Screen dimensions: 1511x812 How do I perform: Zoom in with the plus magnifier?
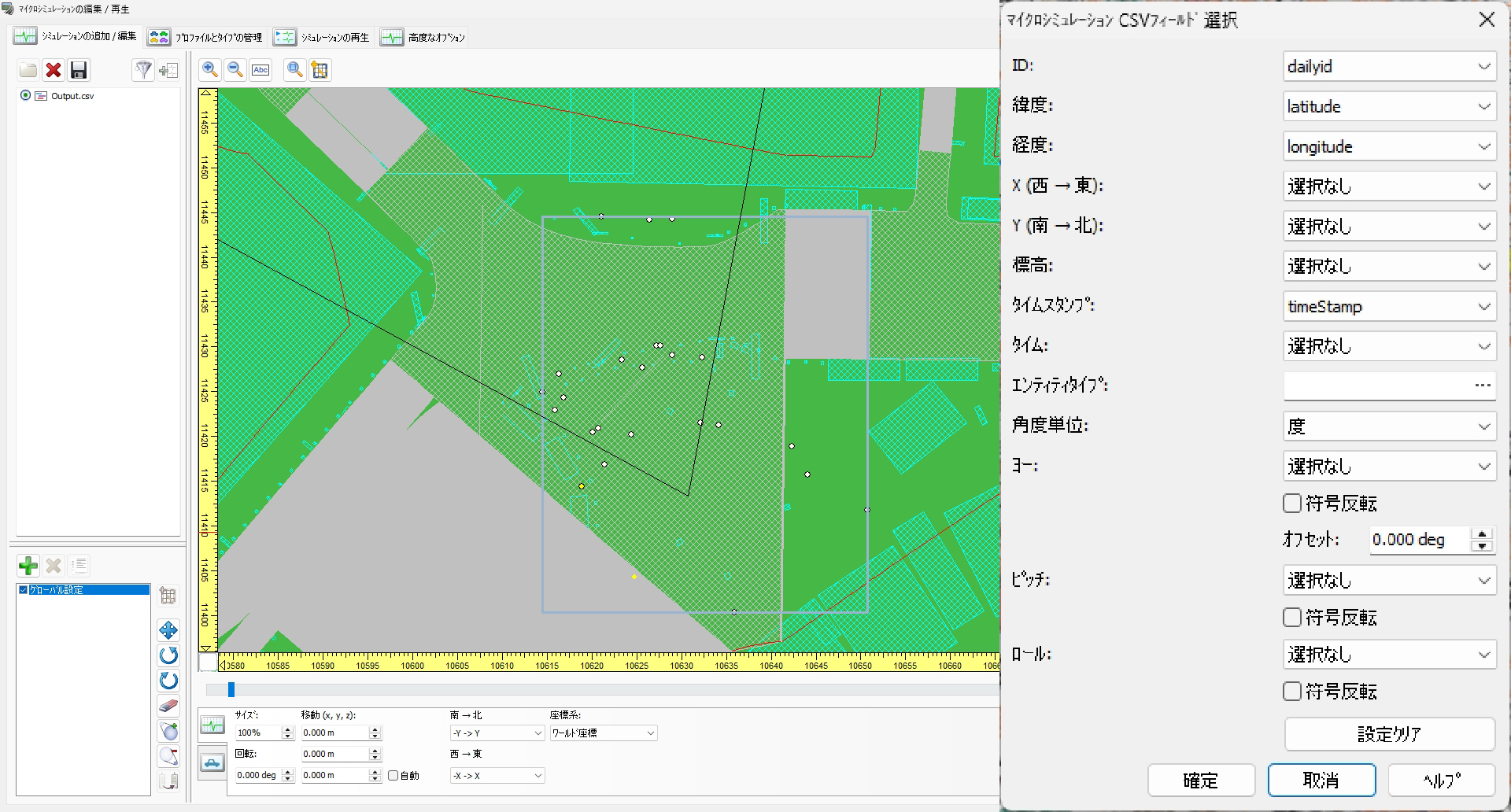tap(210, 70)
